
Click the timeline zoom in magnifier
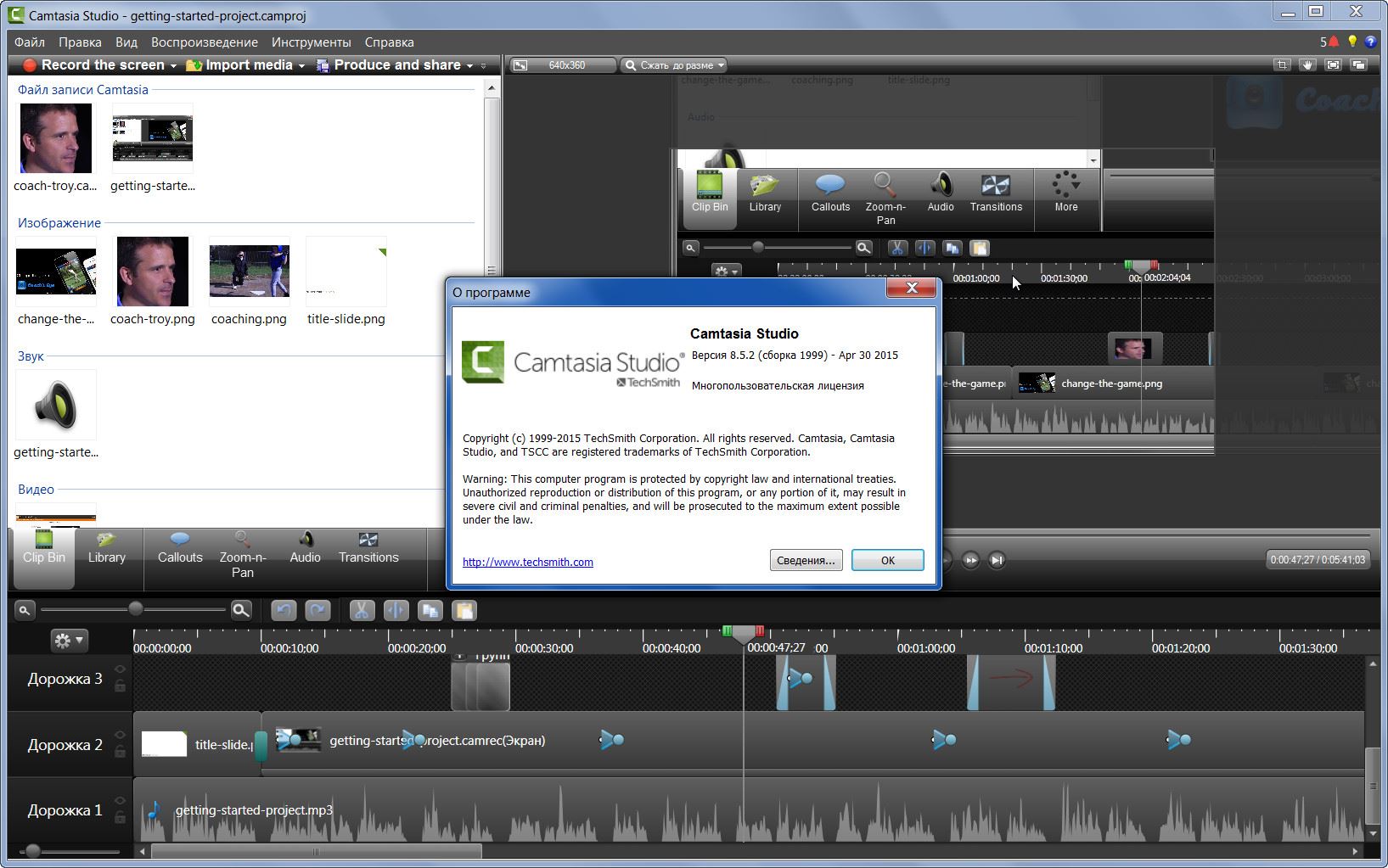click(x=241, y=609)
